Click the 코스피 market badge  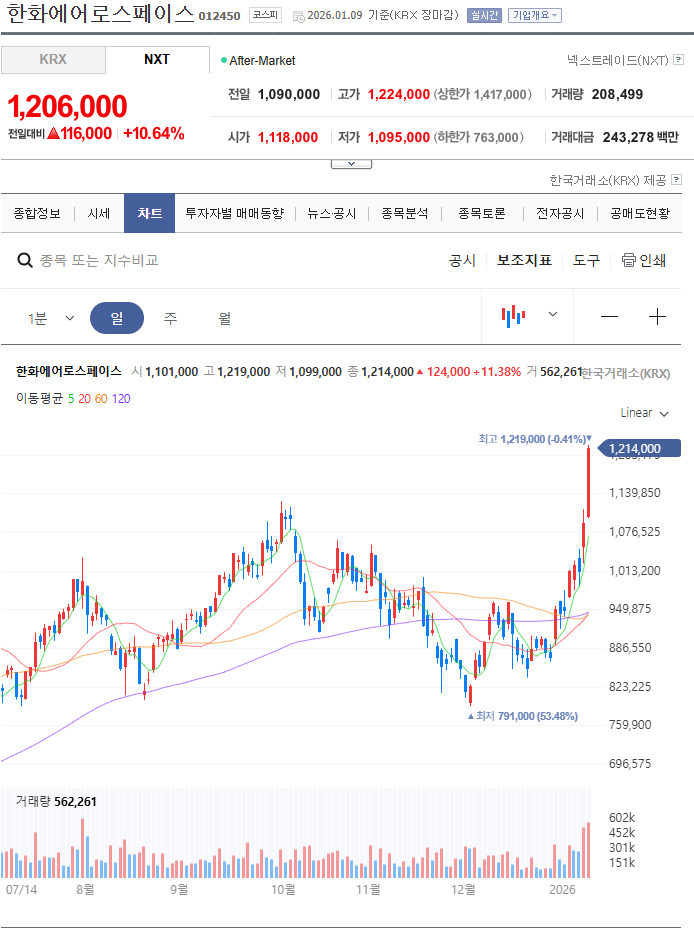(265, 15)
